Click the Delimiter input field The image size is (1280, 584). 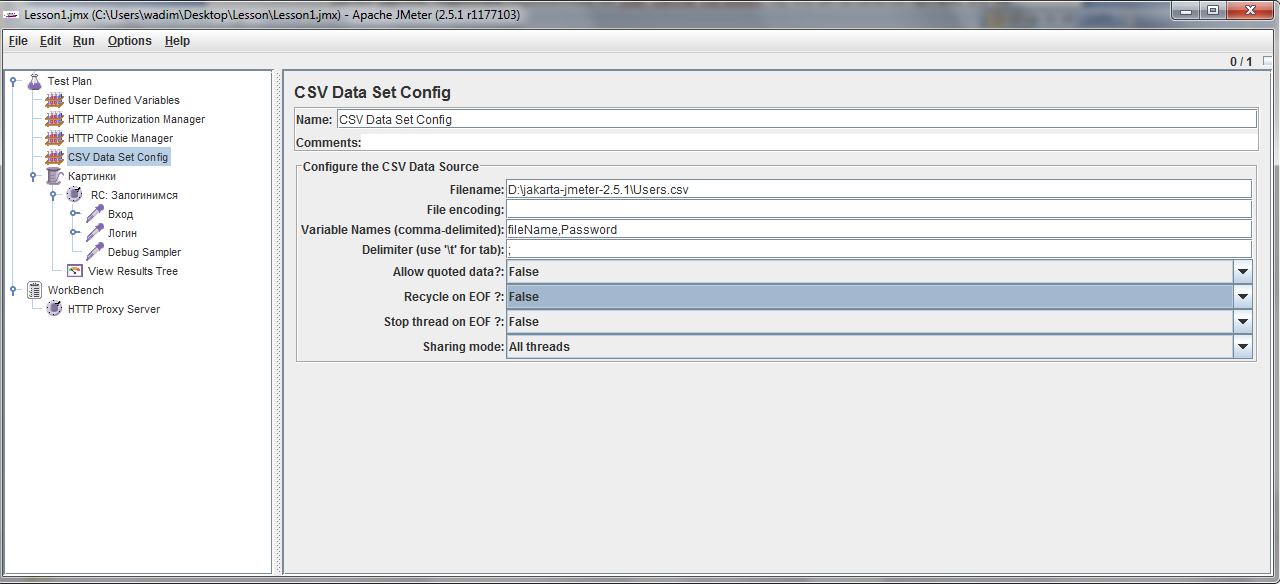point(879,249)
